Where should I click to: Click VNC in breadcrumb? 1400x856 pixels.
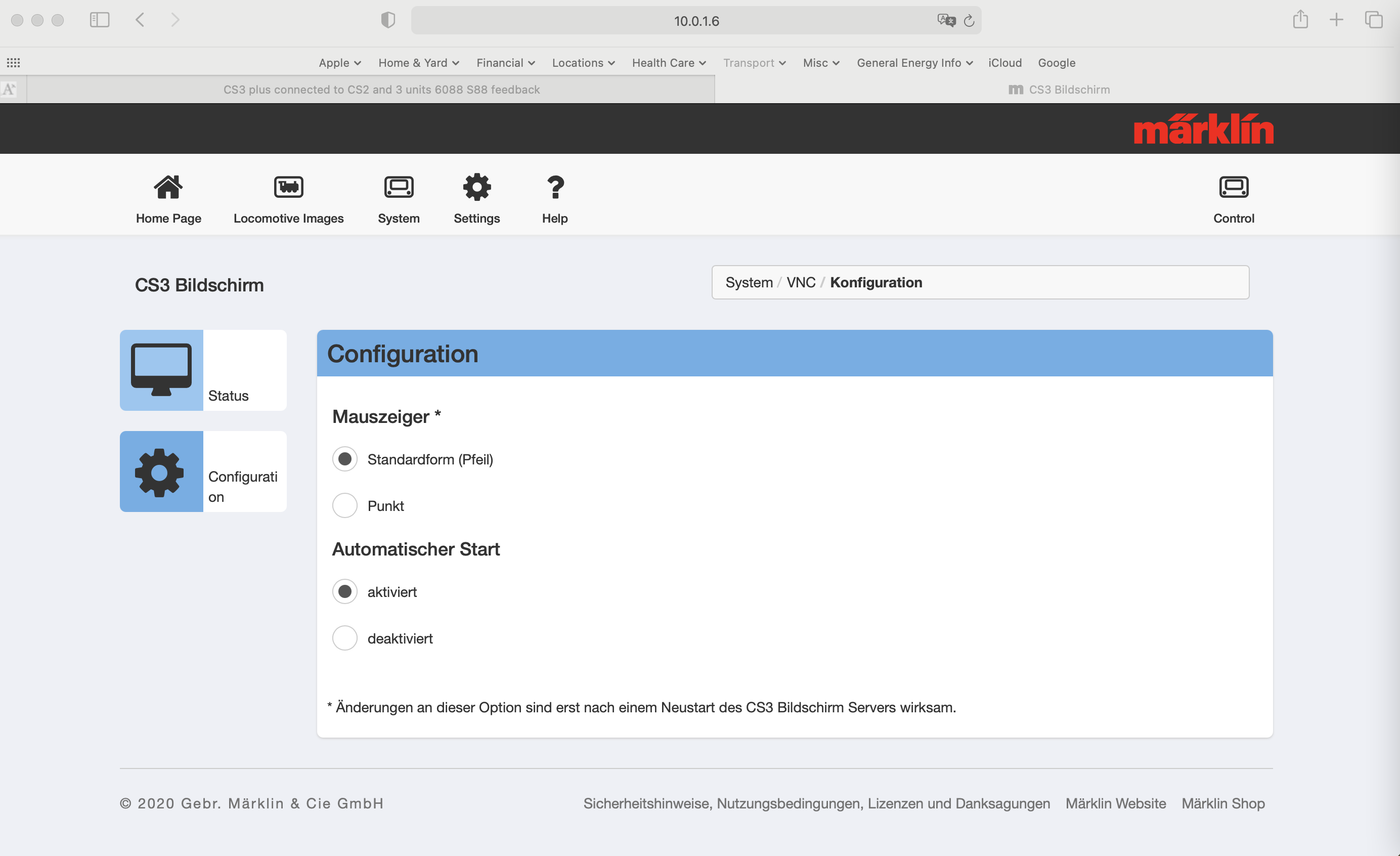(801, 282)
